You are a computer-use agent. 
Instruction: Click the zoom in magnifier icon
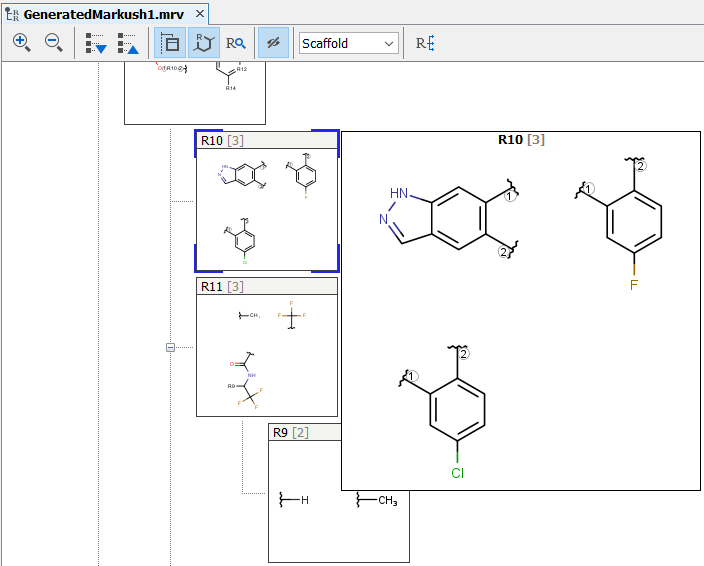[x=22, y=43]
